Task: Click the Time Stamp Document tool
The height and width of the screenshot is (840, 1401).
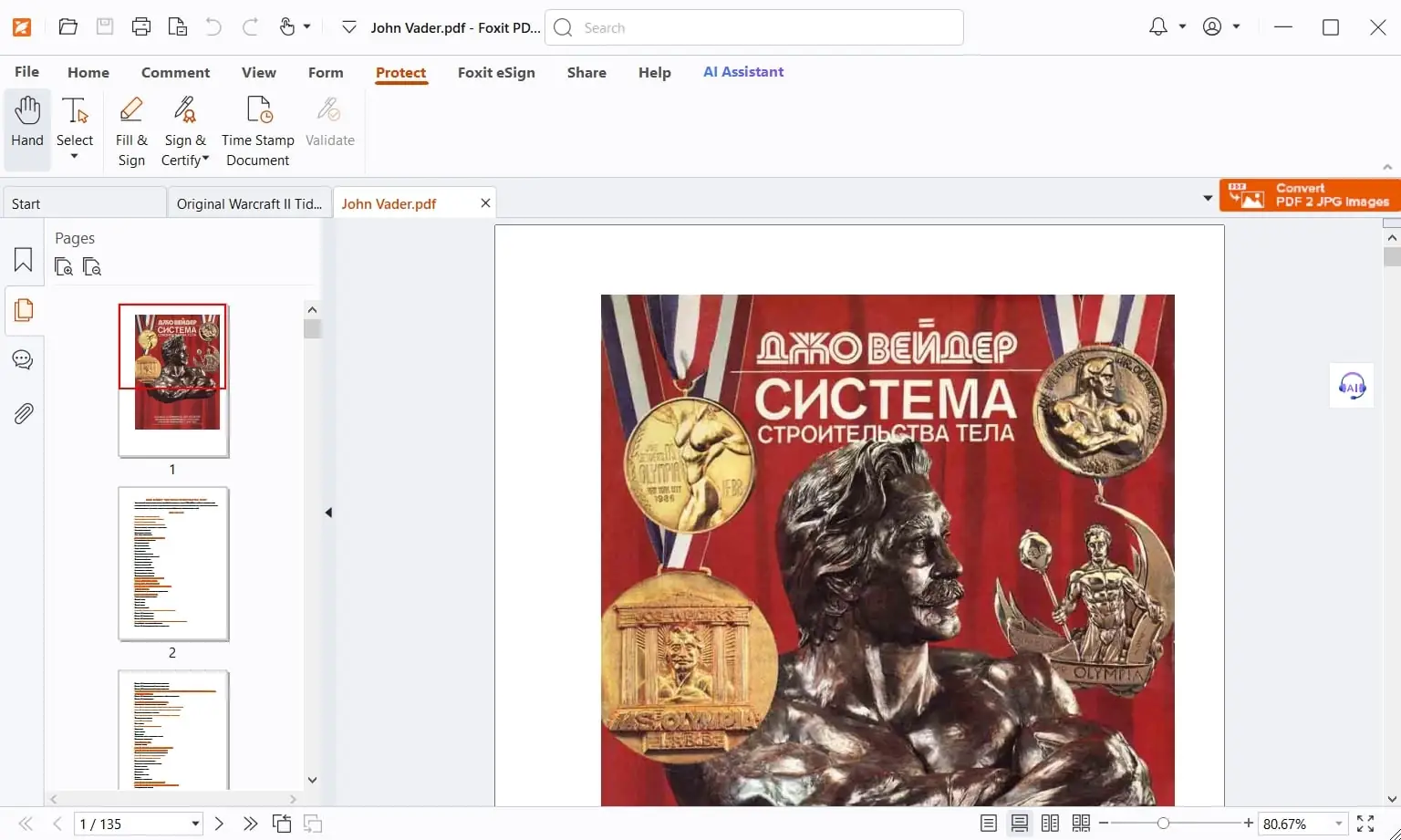Action: [x=258, y=132]
